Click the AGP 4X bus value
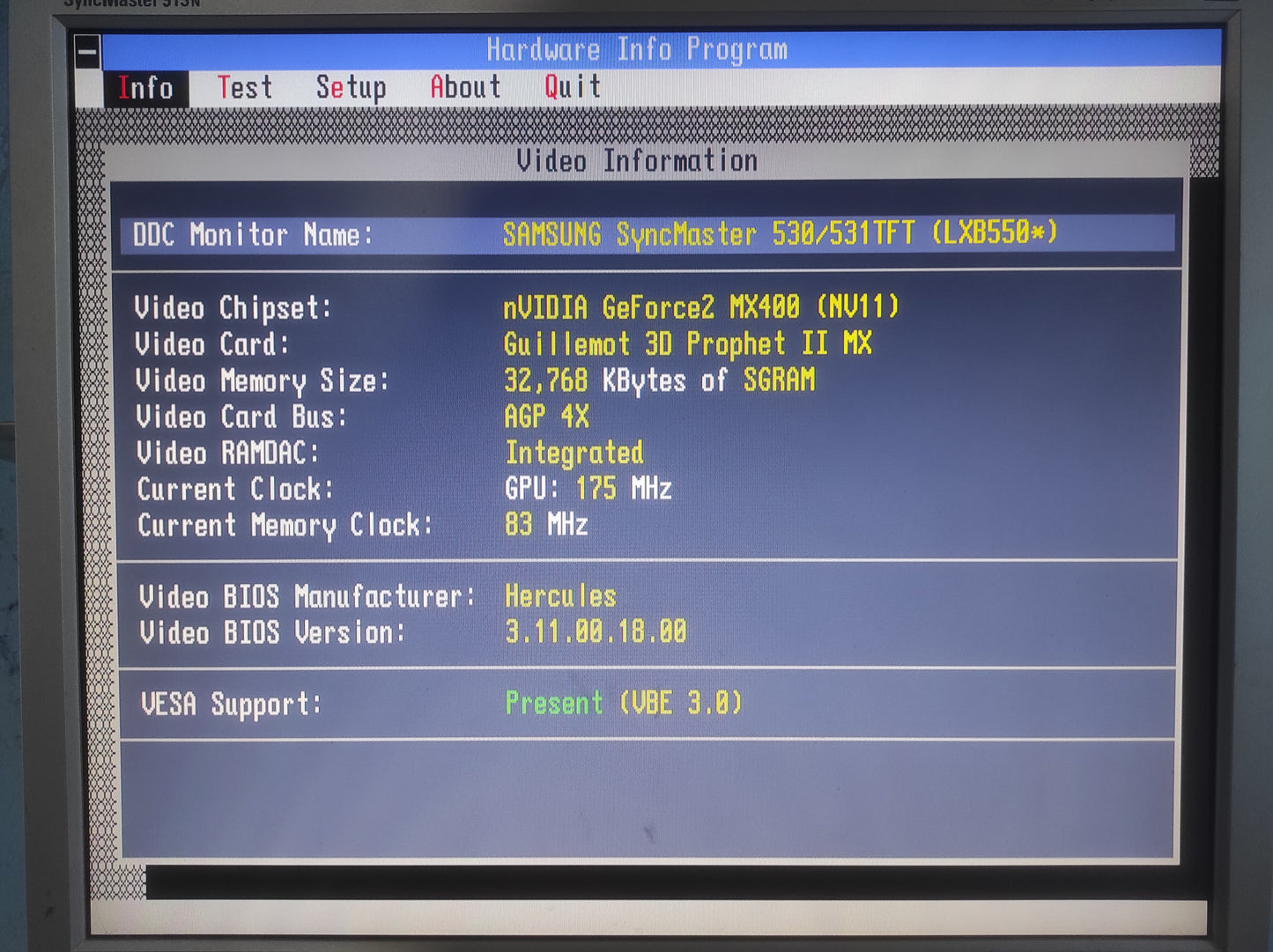The height and width of the screenshot is (952, 1273). (546, 417)
